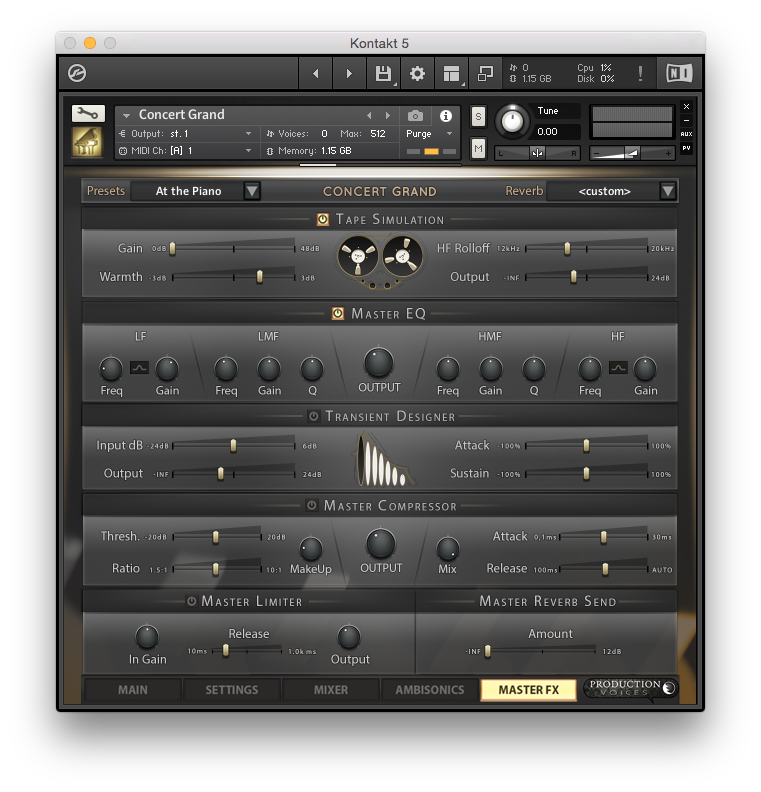761x792 pixels.
Task: Click the HF Rolloff slider handle
Action: (567, 249)
